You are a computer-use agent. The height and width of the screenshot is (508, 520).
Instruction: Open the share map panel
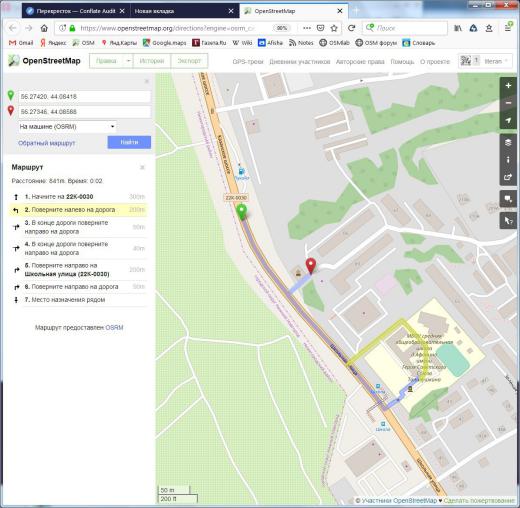point(508,177)
